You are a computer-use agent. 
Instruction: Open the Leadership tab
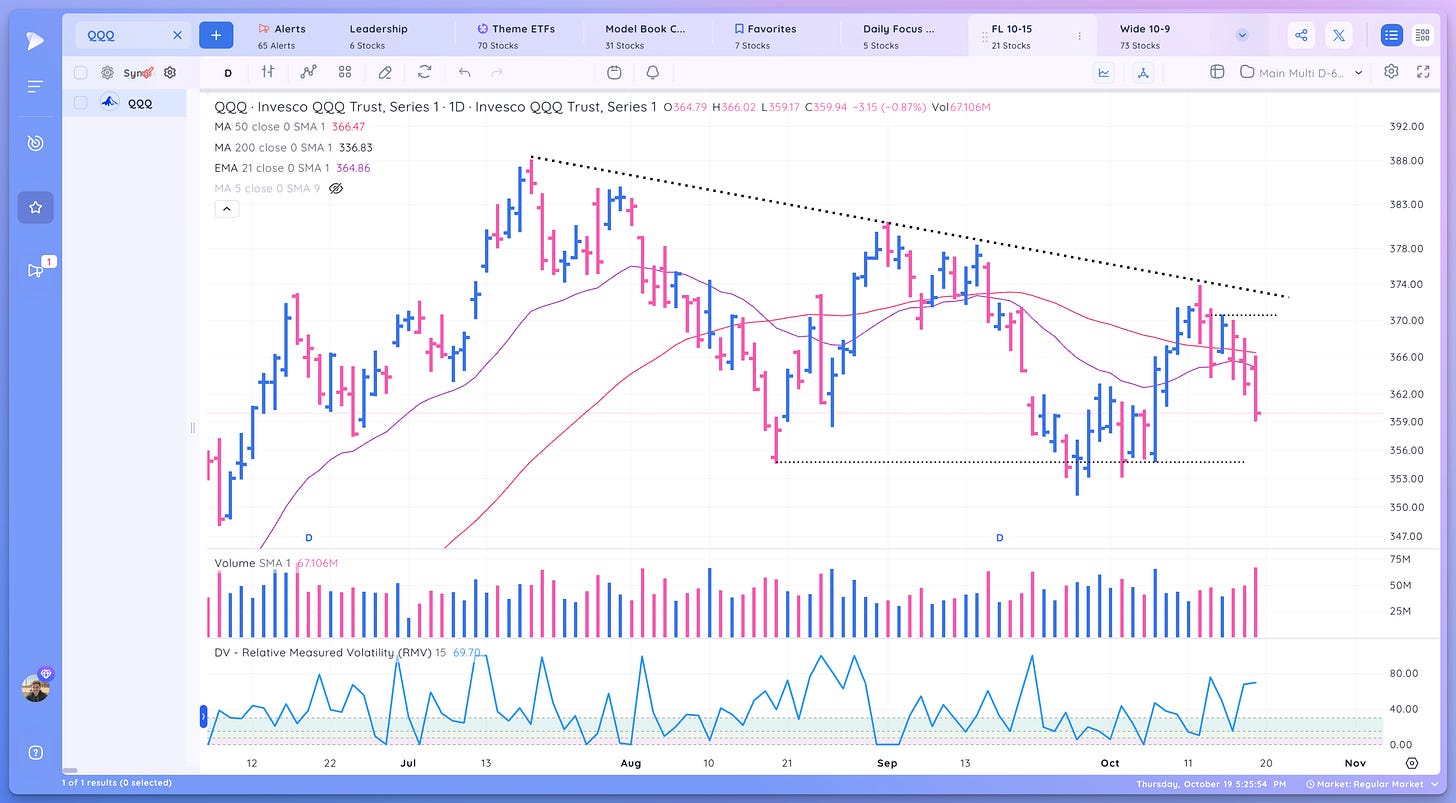378,36
